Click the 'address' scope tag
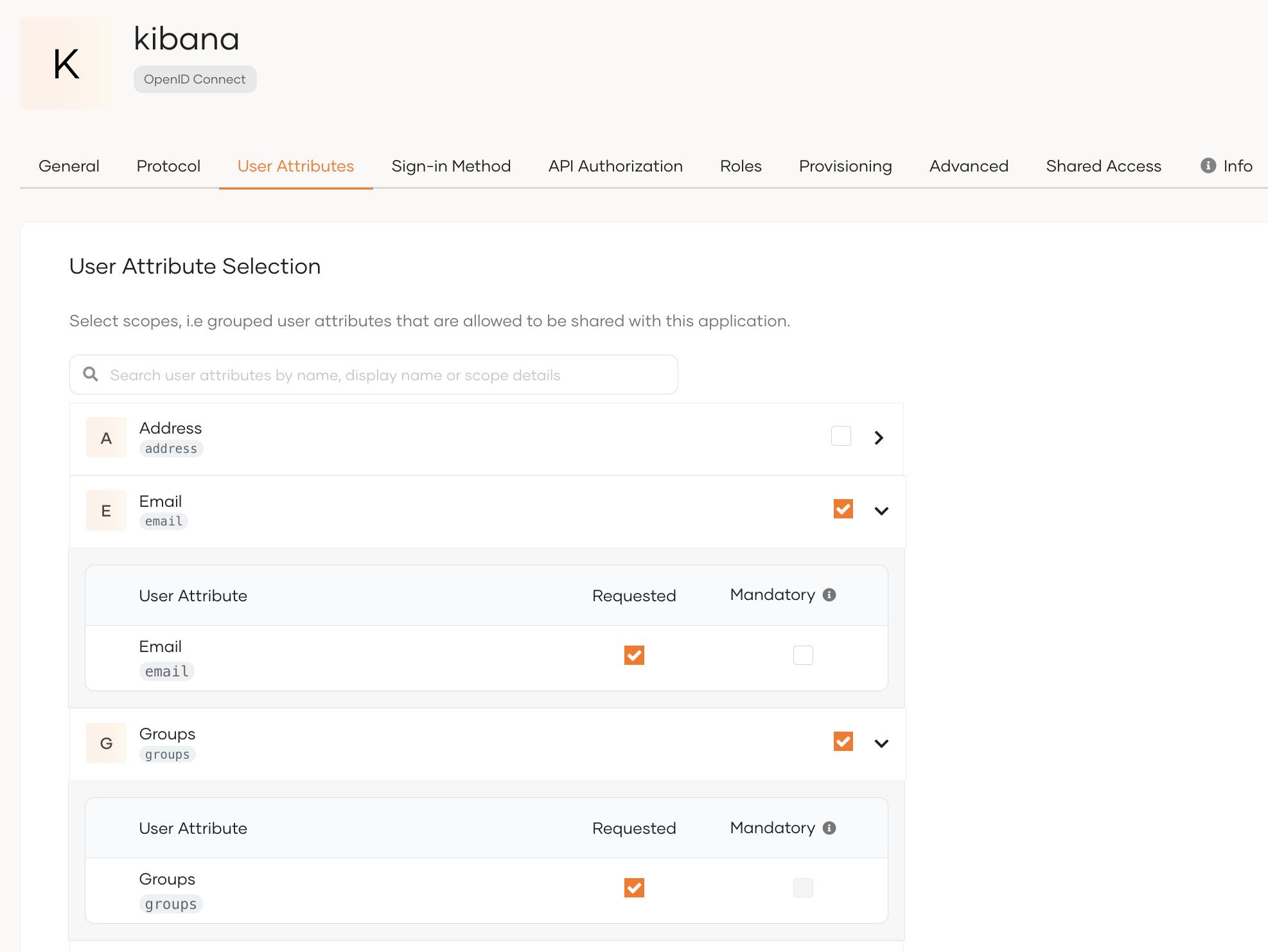 tap(171, 448)
